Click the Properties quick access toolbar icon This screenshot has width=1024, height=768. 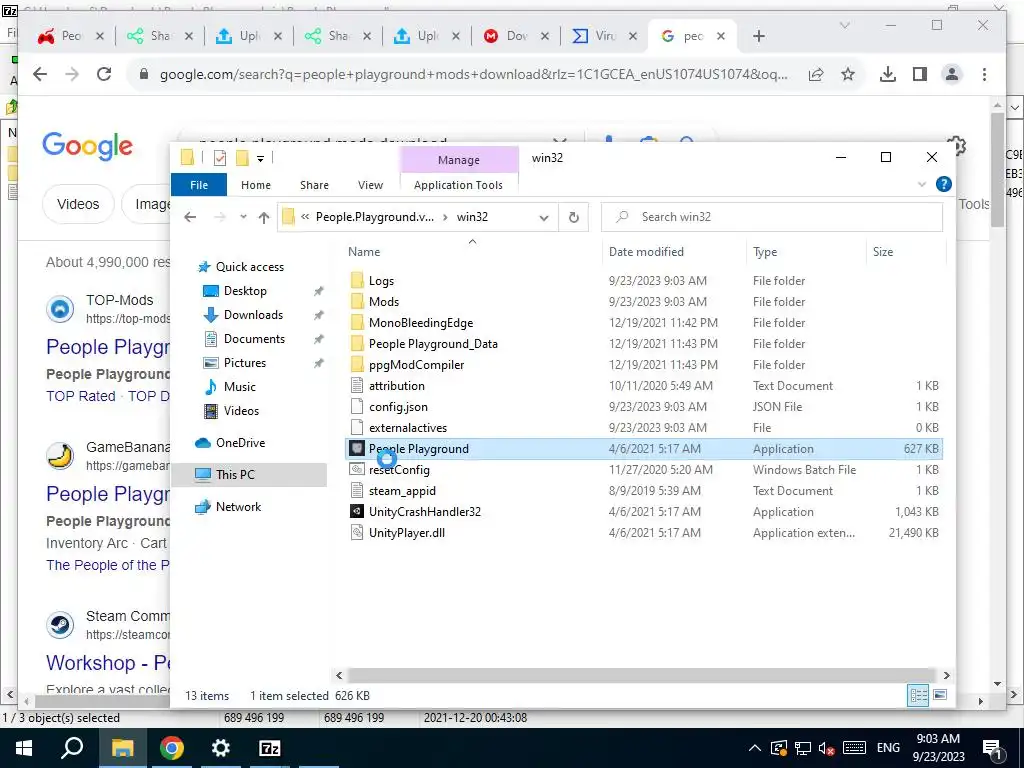point(220,157)
